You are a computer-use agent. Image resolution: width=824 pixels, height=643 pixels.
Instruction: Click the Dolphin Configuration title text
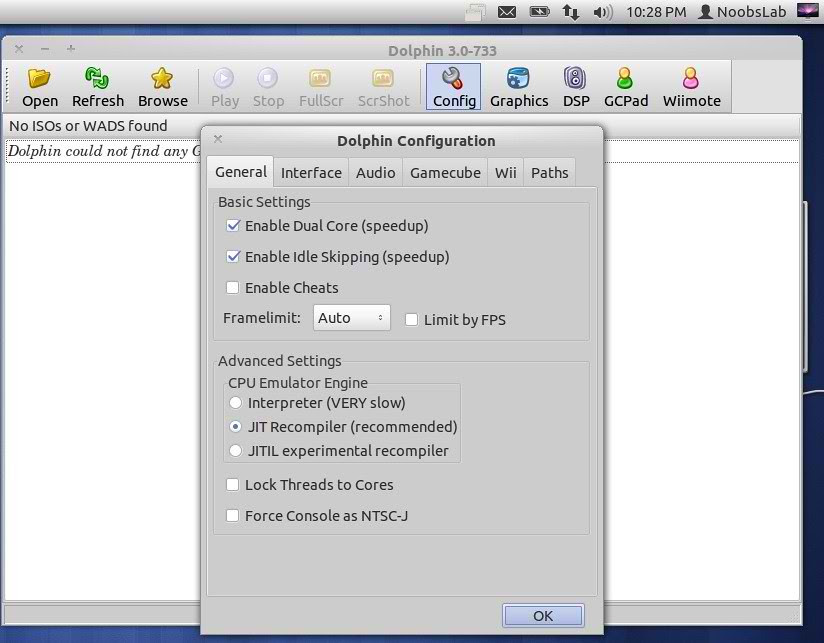point(416,141)
